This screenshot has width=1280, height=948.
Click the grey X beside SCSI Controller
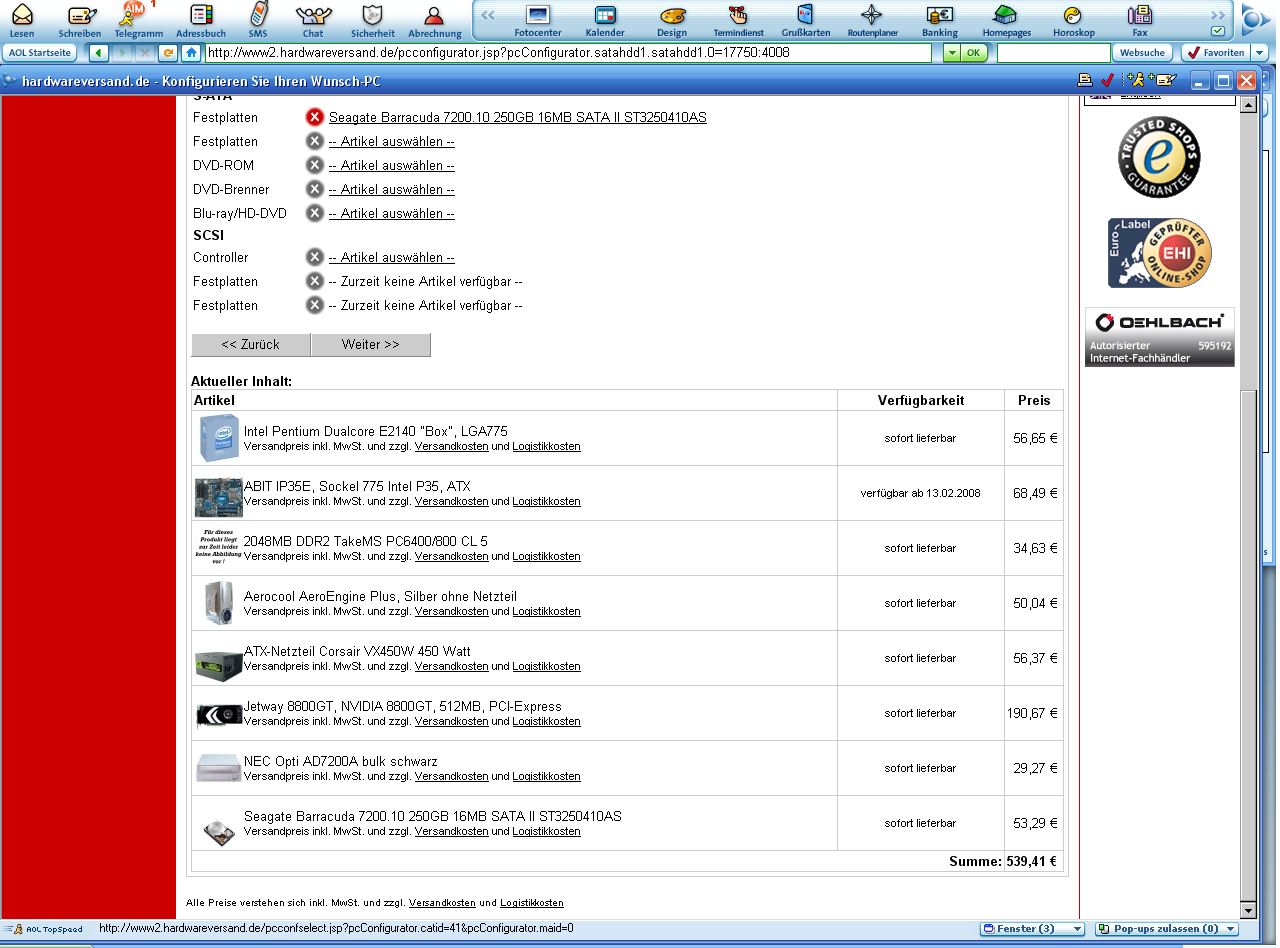click(x=314, y=257)
